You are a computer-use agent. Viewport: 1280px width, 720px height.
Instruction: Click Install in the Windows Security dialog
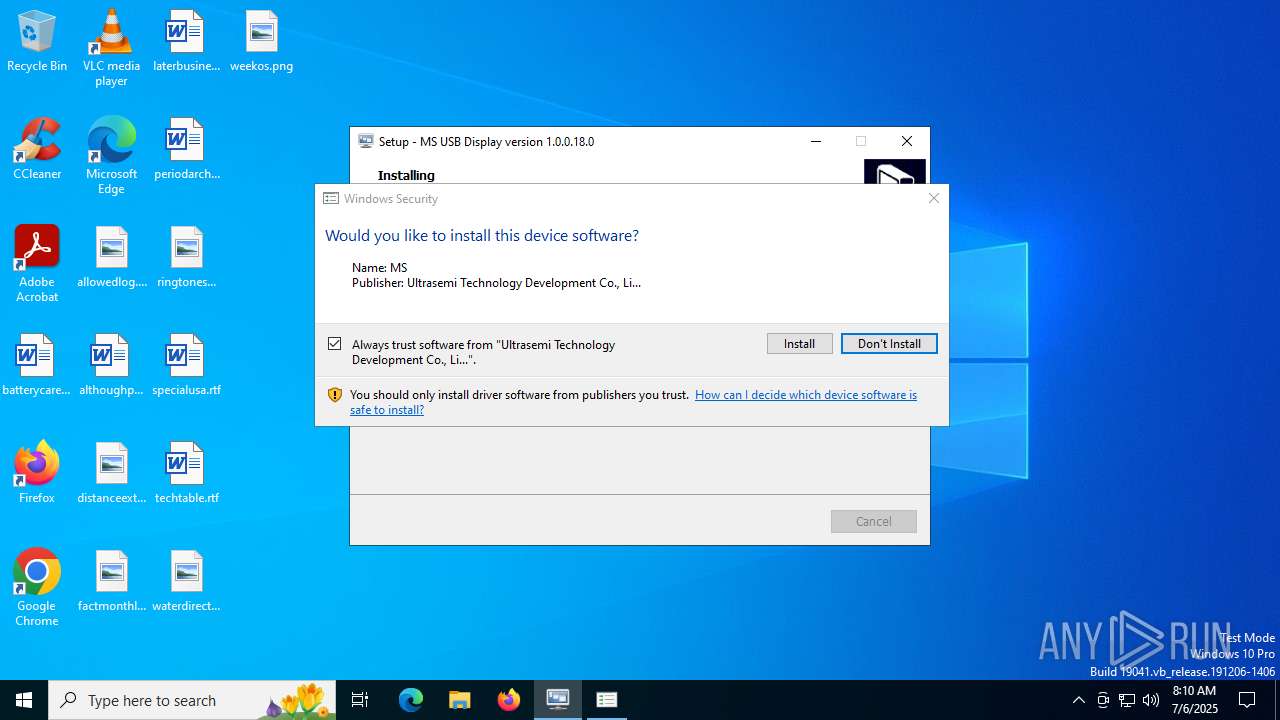pyautogui.click(x=799, y=343)
